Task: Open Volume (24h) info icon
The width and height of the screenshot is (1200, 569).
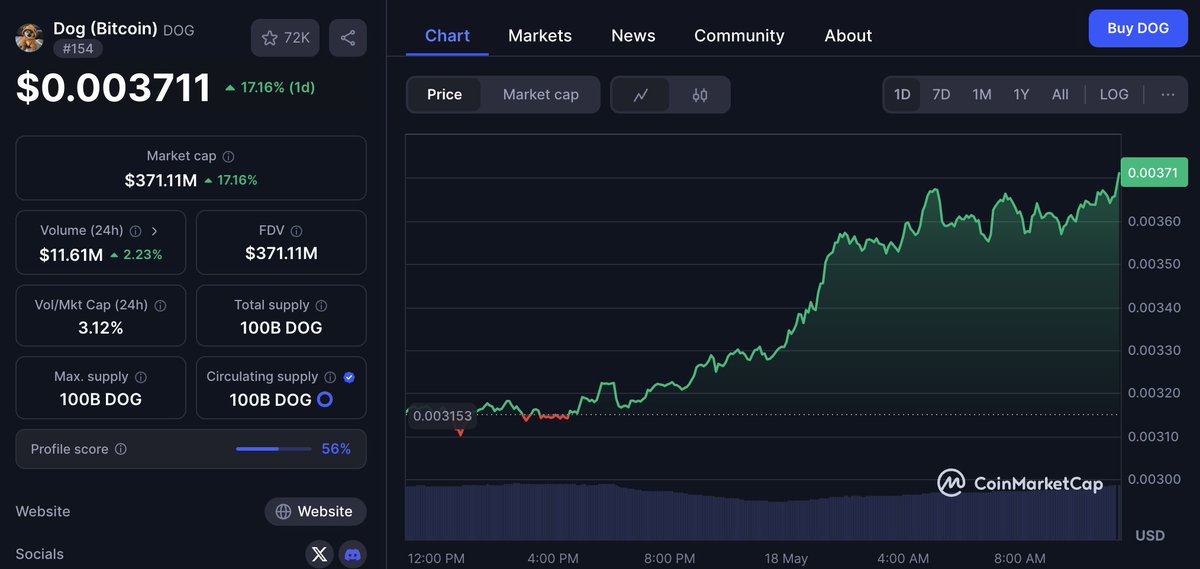Action: (135, 231)
